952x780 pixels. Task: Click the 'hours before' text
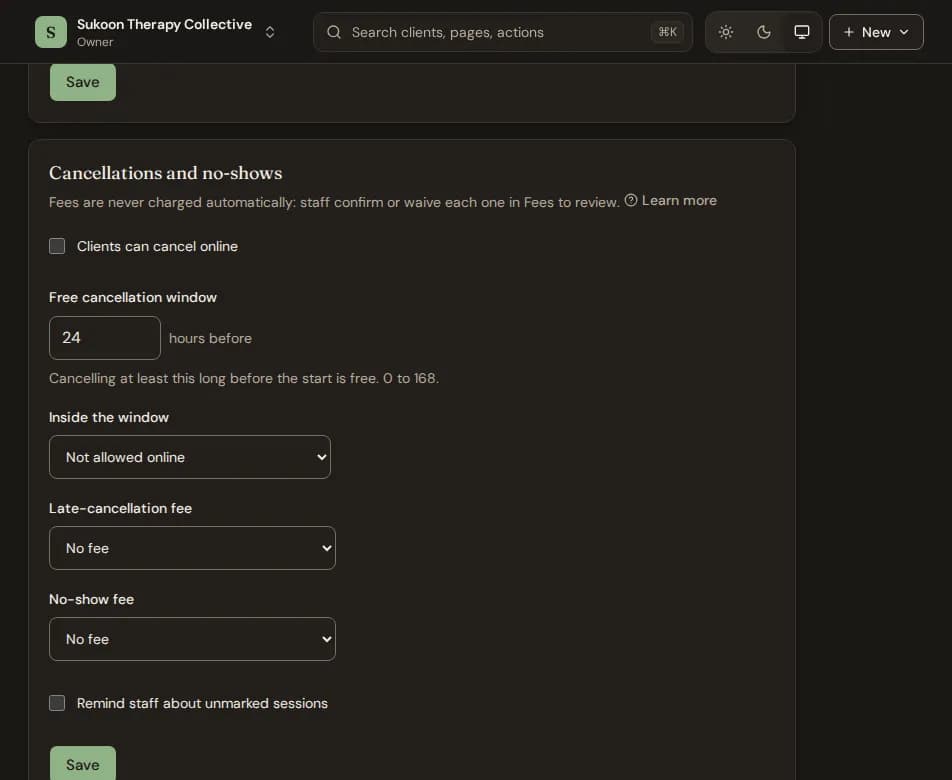click(x=210, y=338)
